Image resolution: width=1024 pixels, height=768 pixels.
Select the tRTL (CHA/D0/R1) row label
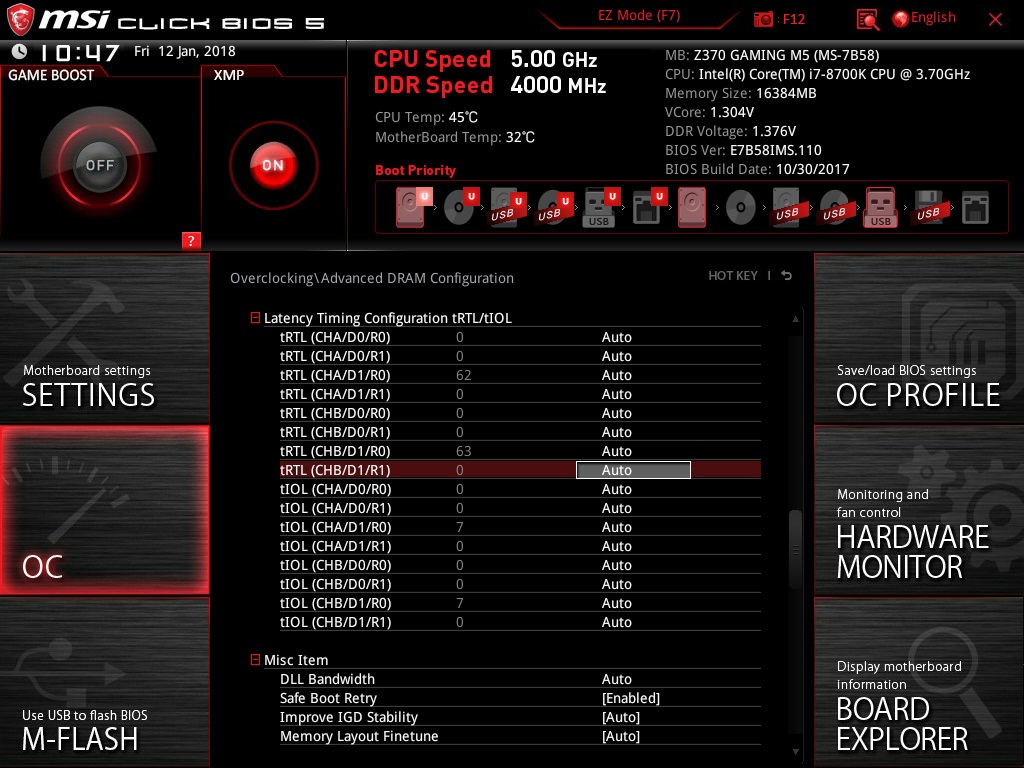point(335,357)
